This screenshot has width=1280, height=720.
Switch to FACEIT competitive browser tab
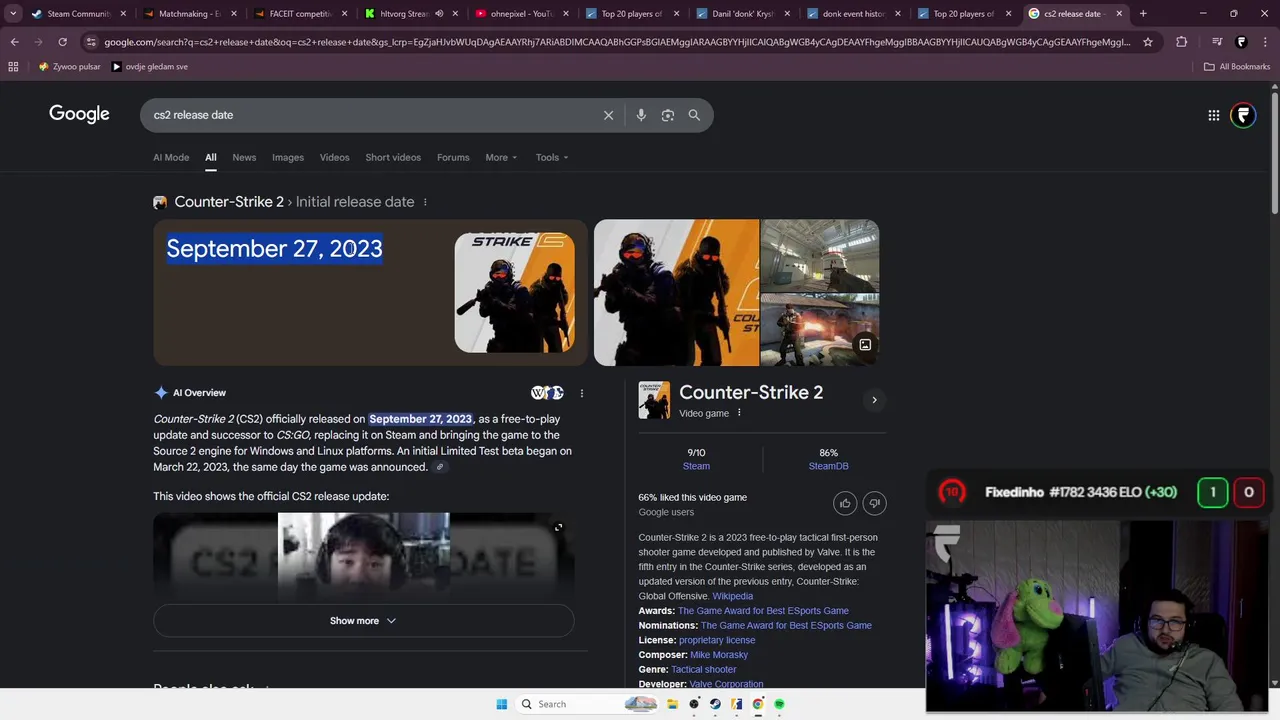pos(299,14)
